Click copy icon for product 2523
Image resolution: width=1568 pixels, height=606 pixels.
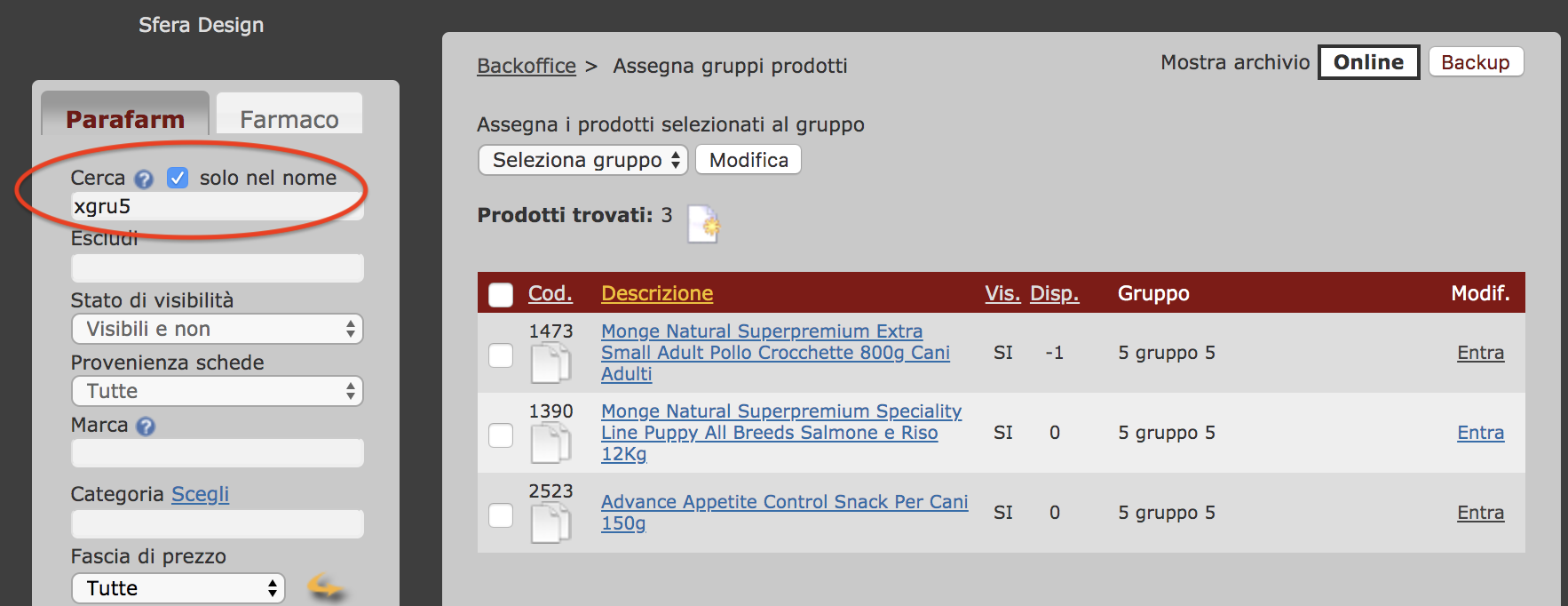click(x=550, y=523)
